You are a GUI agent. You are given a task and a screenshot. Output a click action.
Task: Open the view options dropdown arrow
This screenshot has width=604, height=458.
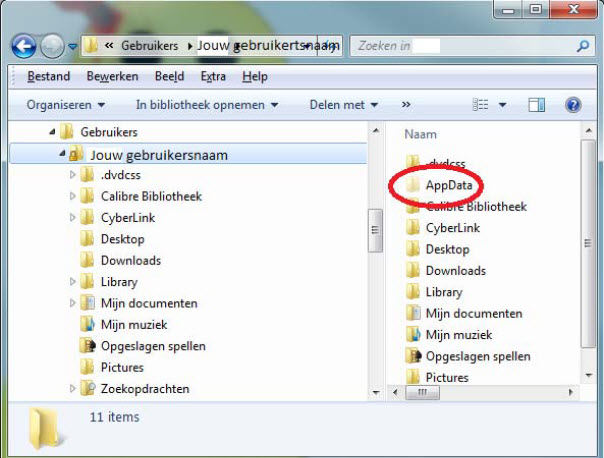coord(502,105)
